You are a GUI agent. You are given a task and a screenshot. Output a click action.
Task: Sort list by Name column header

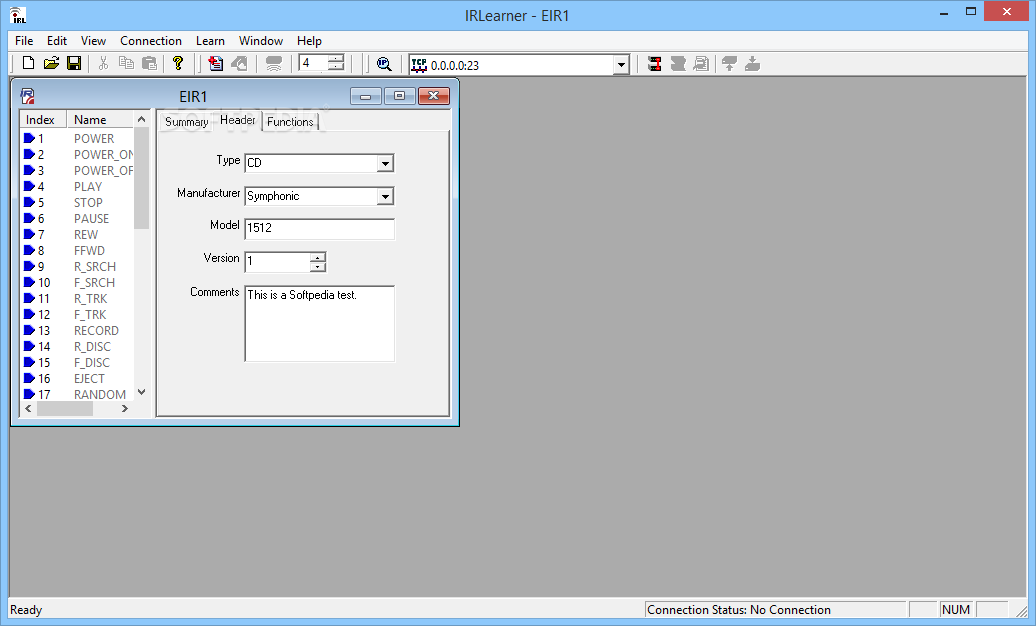click(100, 120)
